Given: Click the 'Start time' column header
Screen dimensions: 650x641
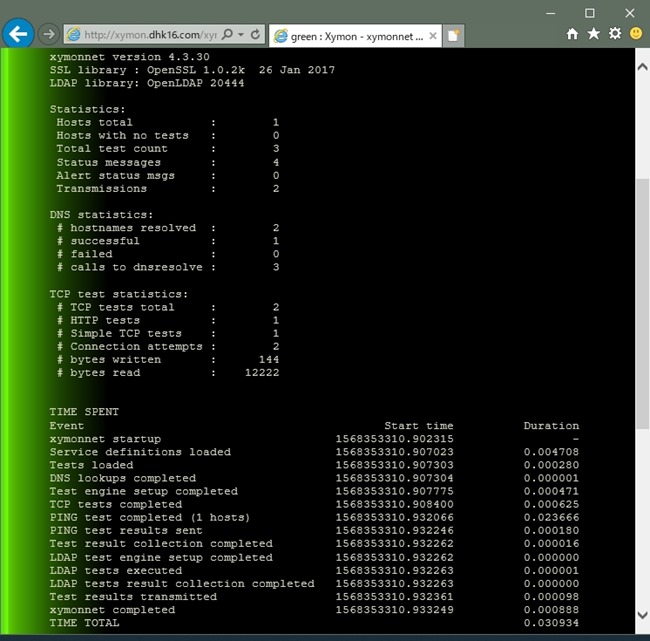Looking at the screenshot, I should click(x=419, y=426).
